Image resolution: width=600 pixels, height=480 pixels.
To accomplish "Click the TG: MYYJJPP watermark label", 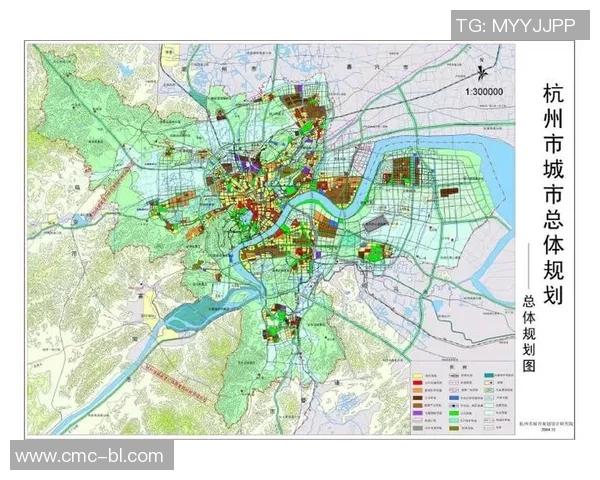I will tap(516, 25).
